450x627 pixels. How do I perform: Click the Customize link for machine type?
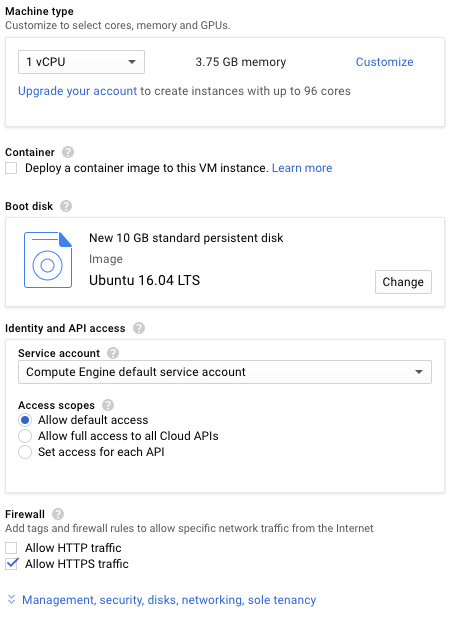point(384,62)
